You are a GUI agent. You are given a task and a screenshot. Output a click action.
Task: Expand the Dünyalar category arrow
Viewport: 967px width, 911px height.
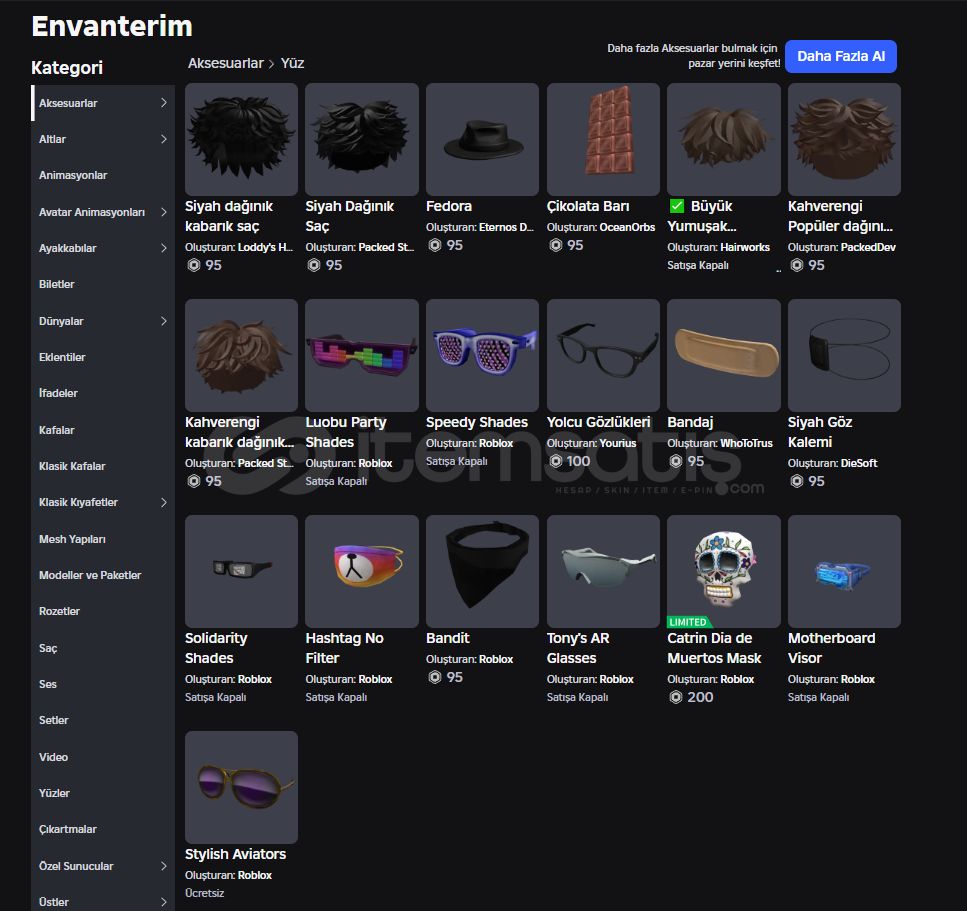coord(163,321)
